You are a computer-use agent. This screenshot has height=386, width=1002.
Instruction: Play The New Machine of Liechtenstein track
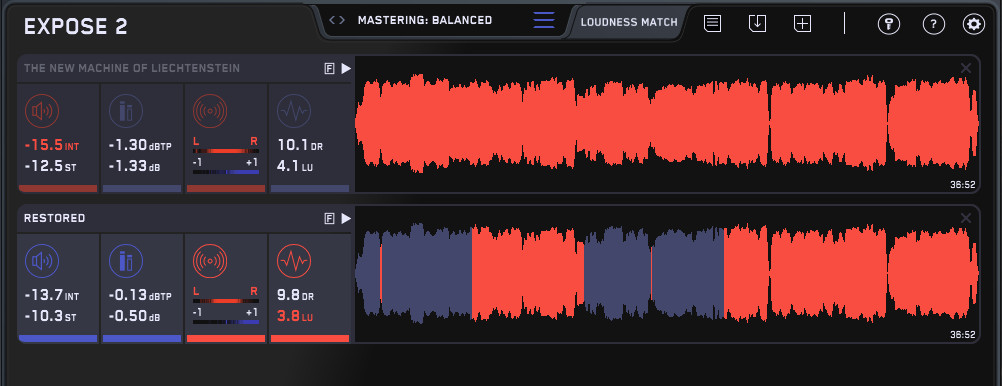[x=346, y=68]
